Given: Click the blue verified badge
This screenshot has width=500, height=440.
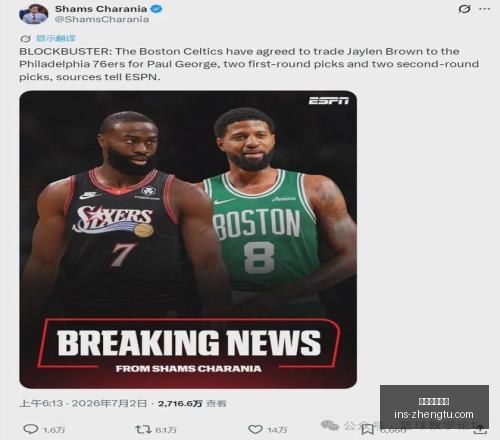Looking at the screenshot, I should (x=156, y=9).
